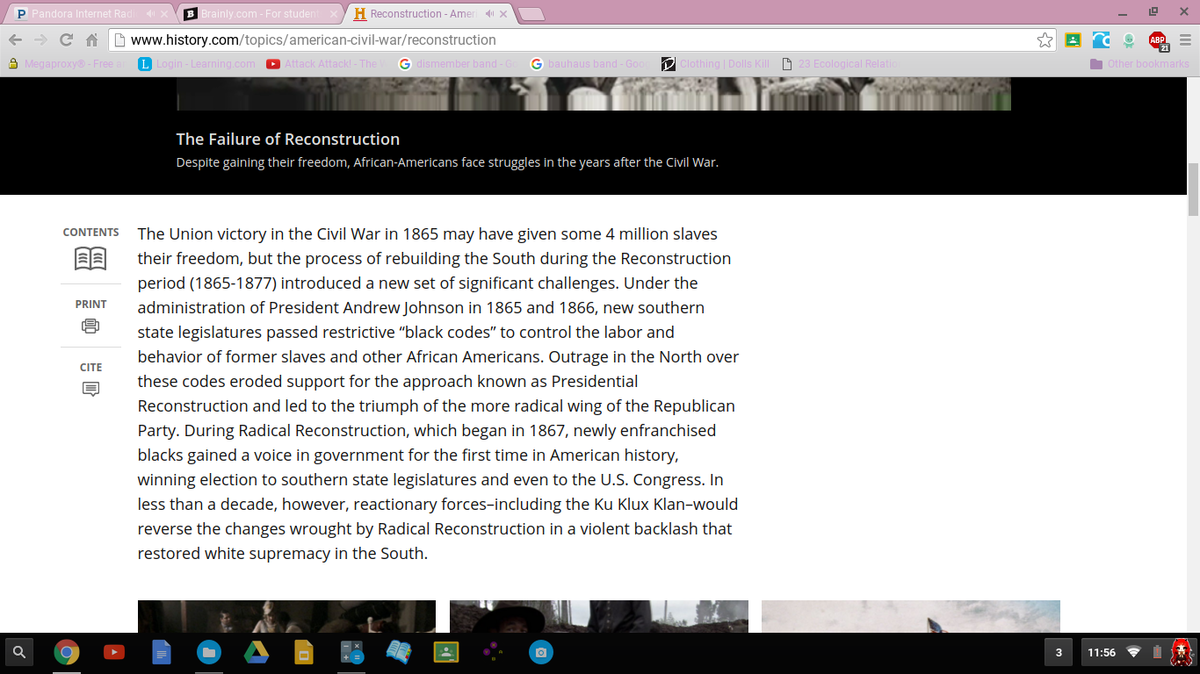
Task: Open the middle video thumbnail below article
Action: click(x=599, y=616)
